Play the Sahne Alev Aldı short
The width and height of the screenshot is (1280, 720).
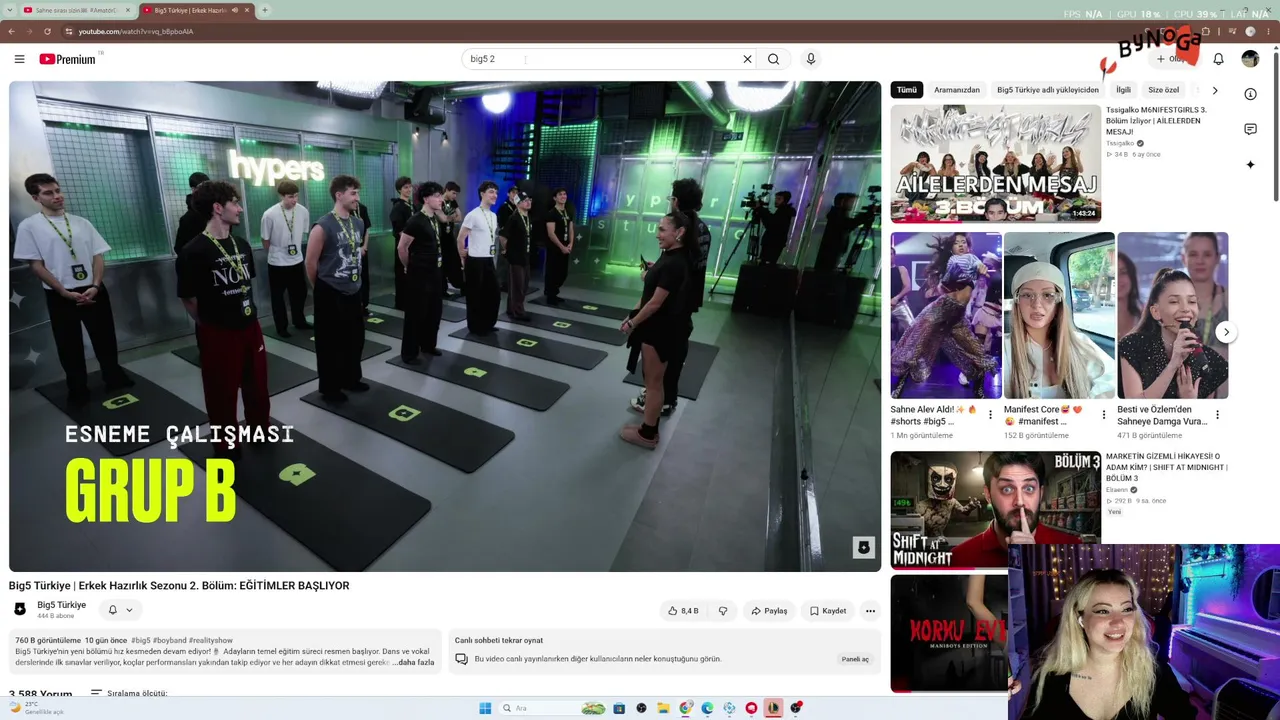pos(946,315)
